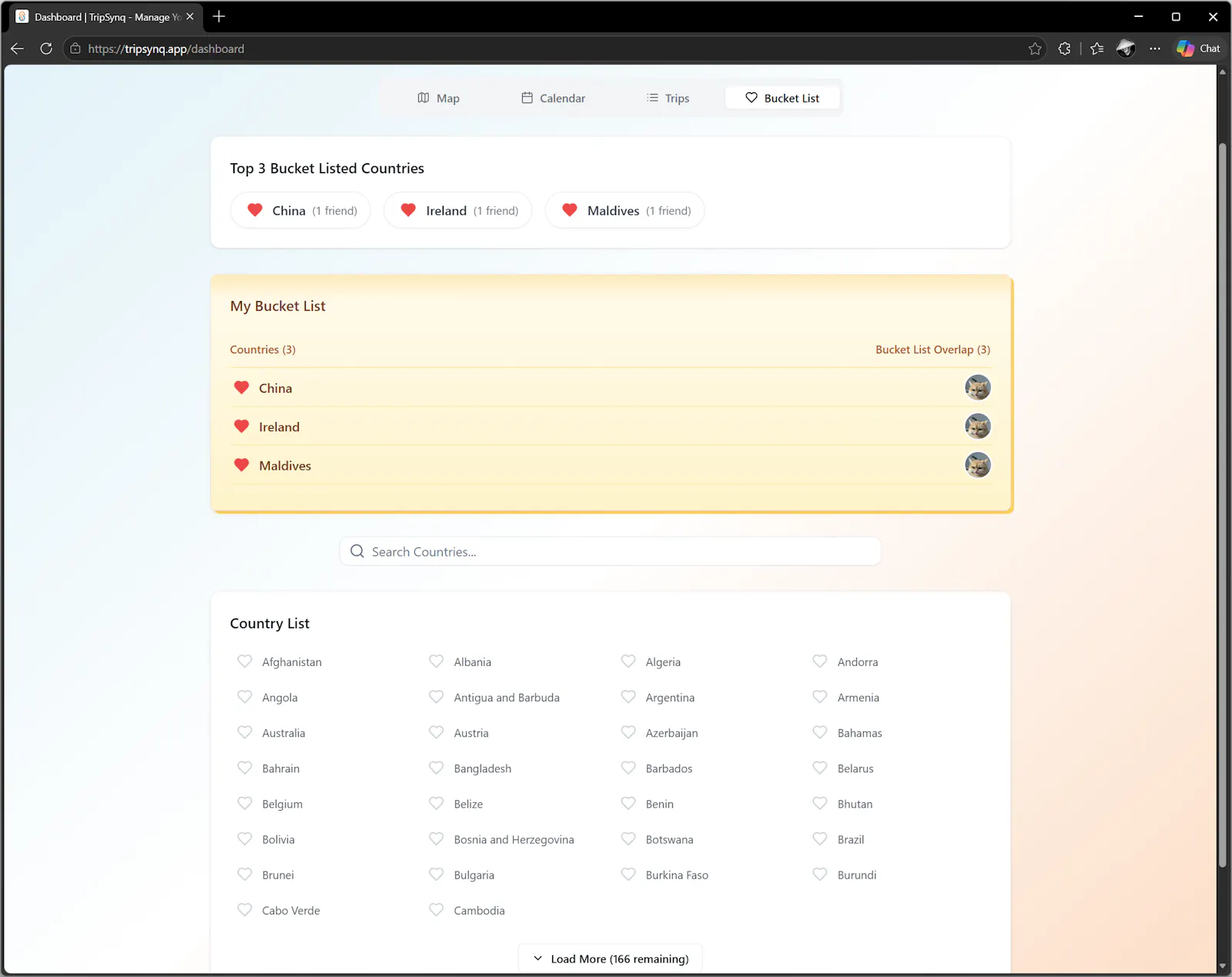
Task: Click the heart icon beside Brazil
Action: click(x=820, y=838)
